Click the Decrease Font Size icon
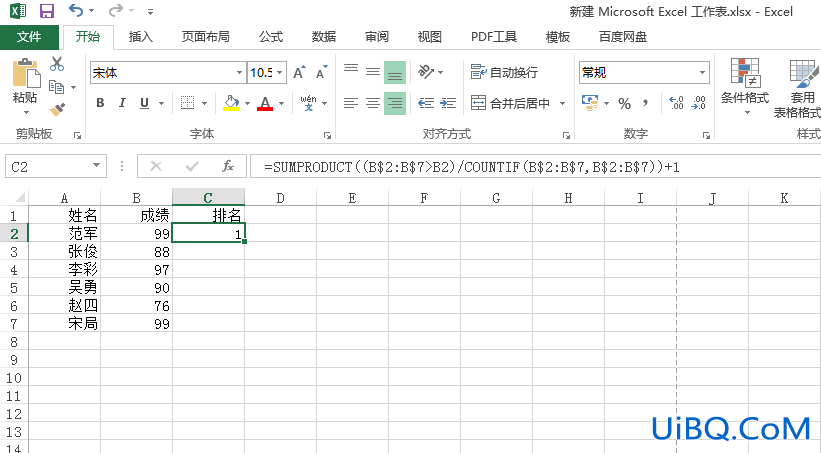Viewport: 821px width, 453px height. tap(321, 72)
